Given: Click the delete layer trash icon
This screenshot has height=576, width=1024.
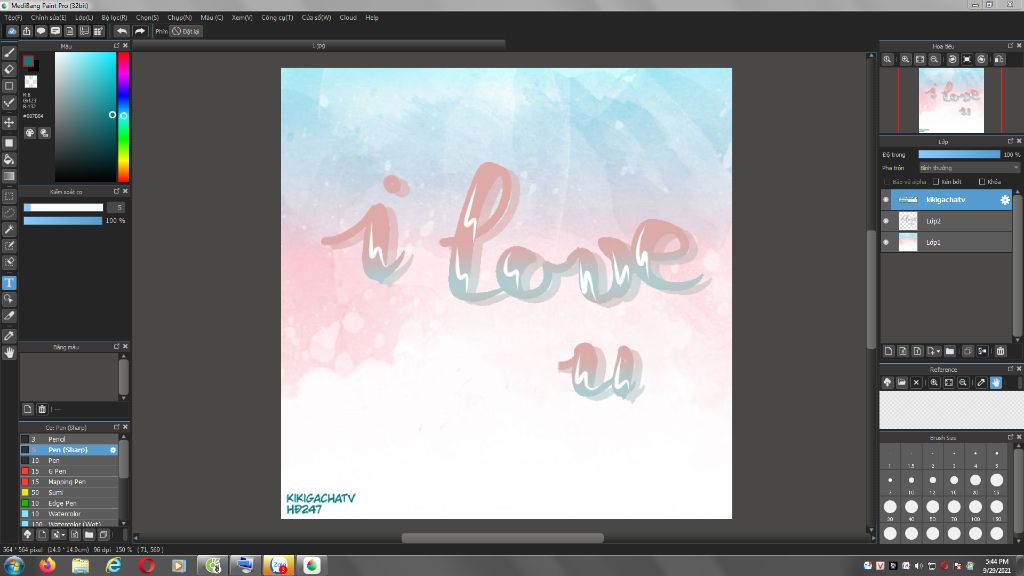Looking at the screenshot, I should [x=1000, y=351].
